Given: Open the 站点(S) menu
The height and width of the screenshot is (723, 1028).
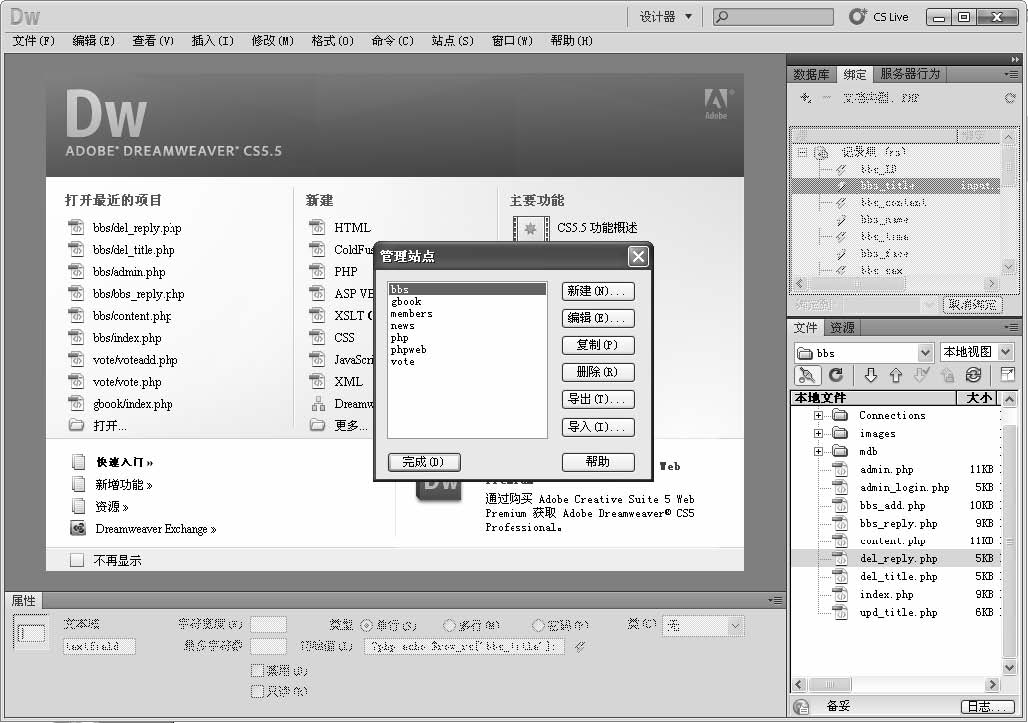Looking at the screenshot, I should point(452,41).
